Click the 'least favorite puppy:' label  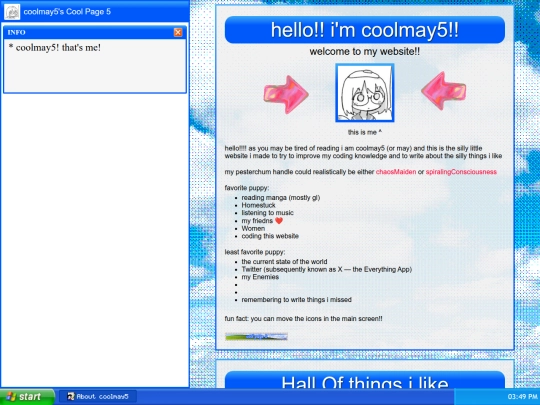pos(255,252)
